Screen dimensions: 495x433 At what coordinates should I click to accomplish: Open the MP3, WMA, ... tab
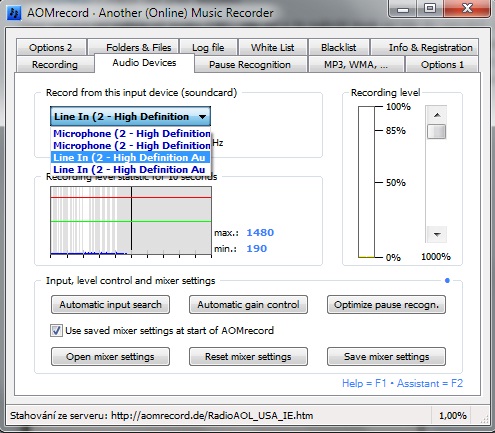pyautogui.click(x=356, y=64)
